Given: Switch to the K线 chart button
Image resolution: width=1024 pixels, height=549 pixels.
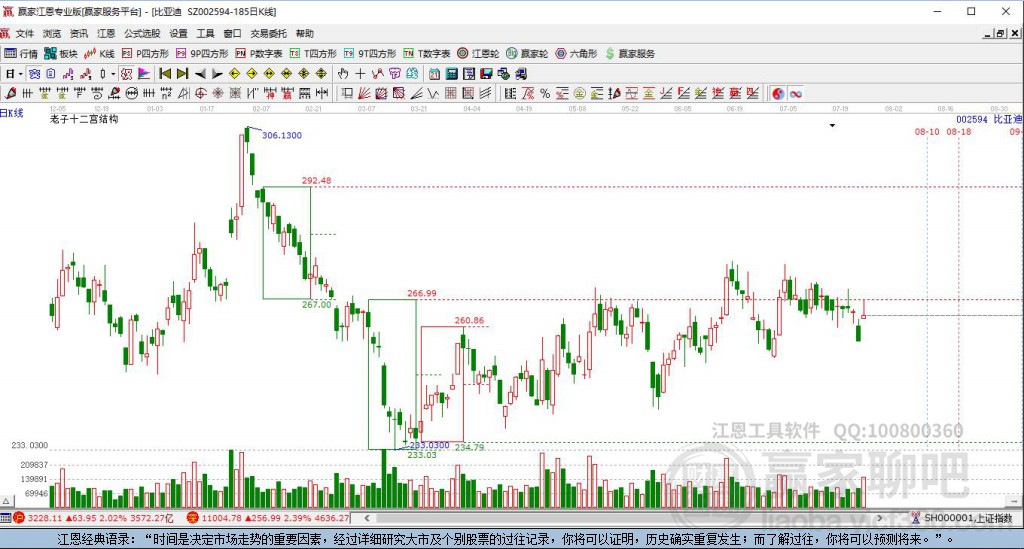Looking at the screenshot, I should [x=99, y=54].
